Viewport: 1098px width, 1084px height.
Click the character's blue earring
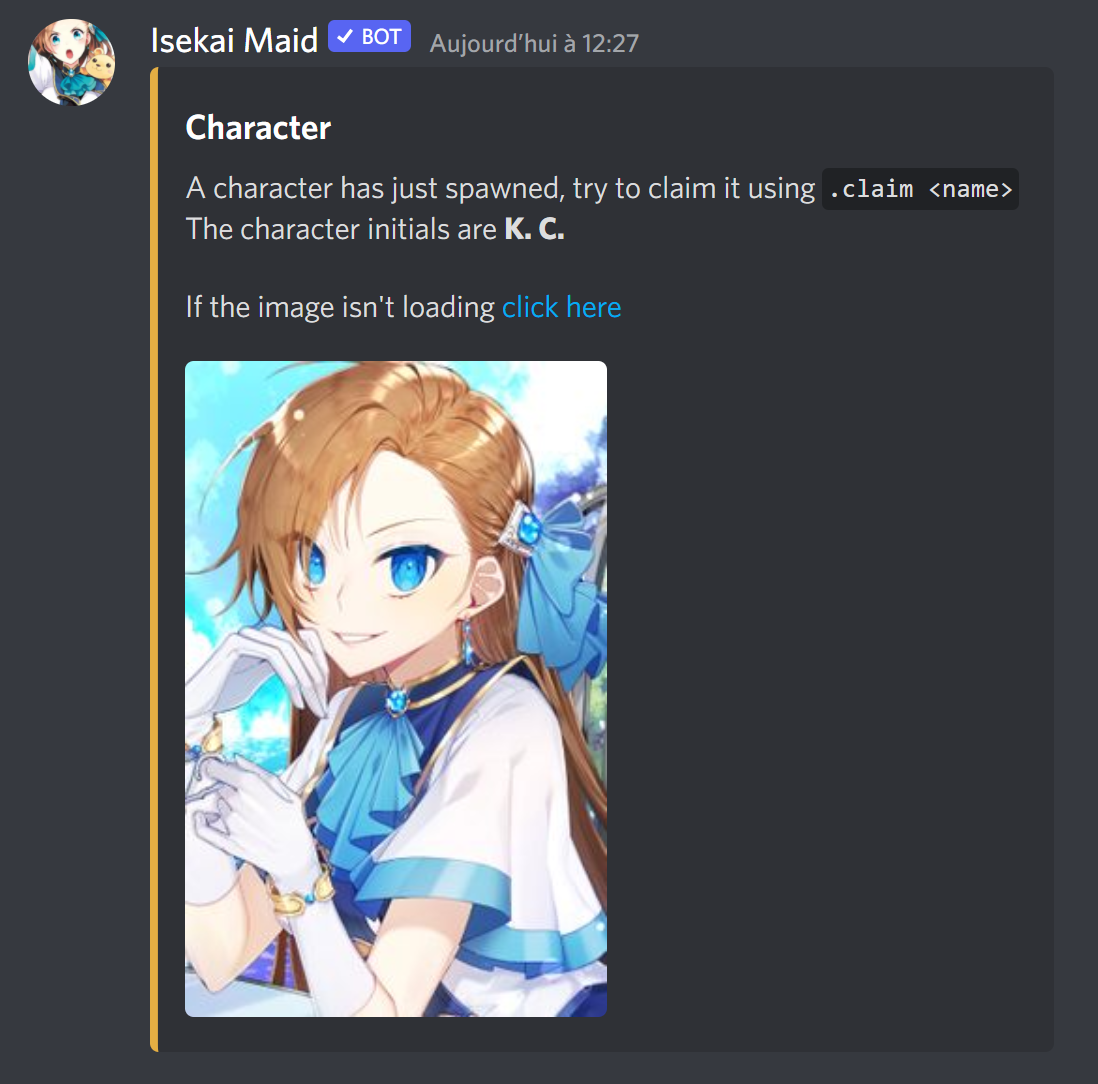pyautogui.click(x=467, y=642)
